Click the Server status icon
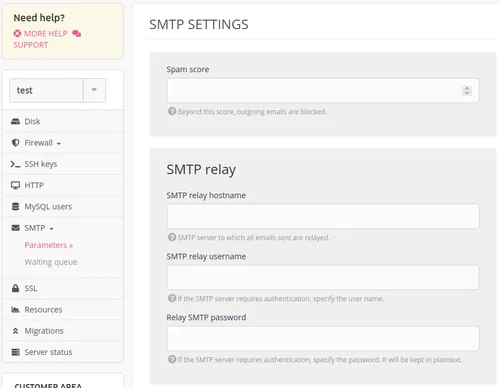The image size is (500, 388). [x=15, y=352]
